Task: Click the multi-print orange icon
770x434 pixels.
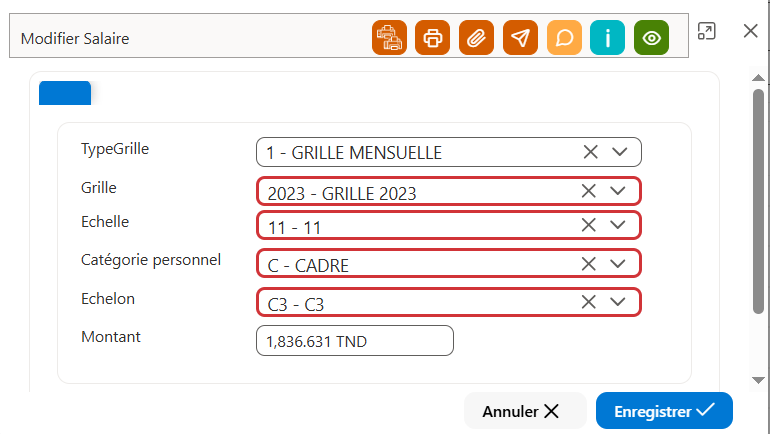Action: pyautogui.click(x=389, y=38)
